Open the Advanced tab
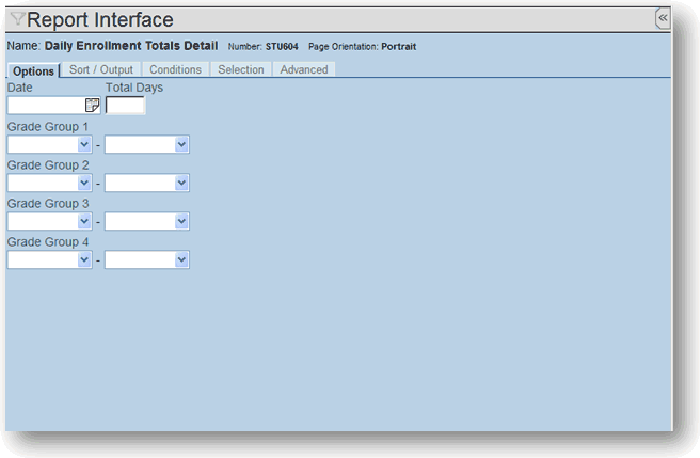 (x=304, y=70)
